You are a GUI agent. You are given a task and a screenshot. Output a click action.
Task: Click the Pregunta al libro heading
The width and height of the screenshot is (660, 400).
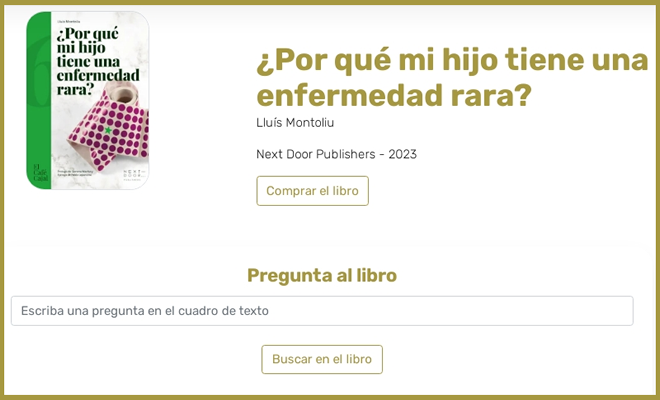[x=322, y=275]
